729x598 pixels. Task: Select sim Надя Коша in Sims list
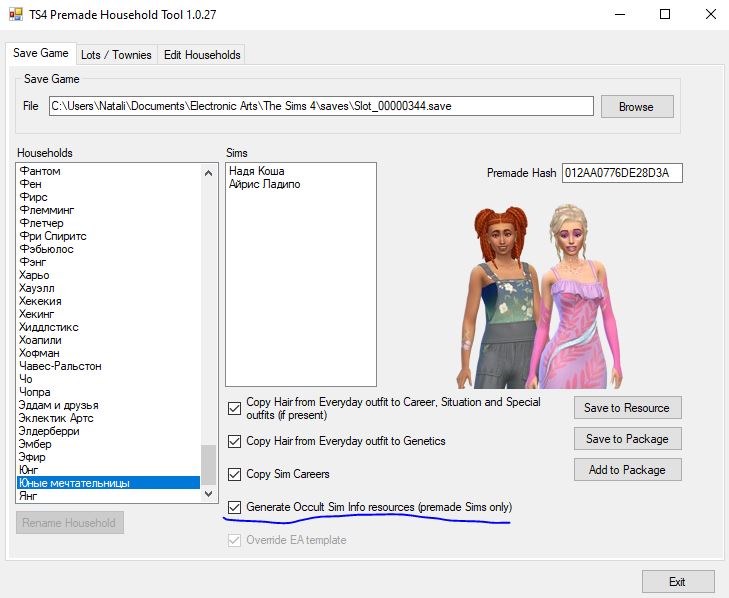(x=256, y=171)
